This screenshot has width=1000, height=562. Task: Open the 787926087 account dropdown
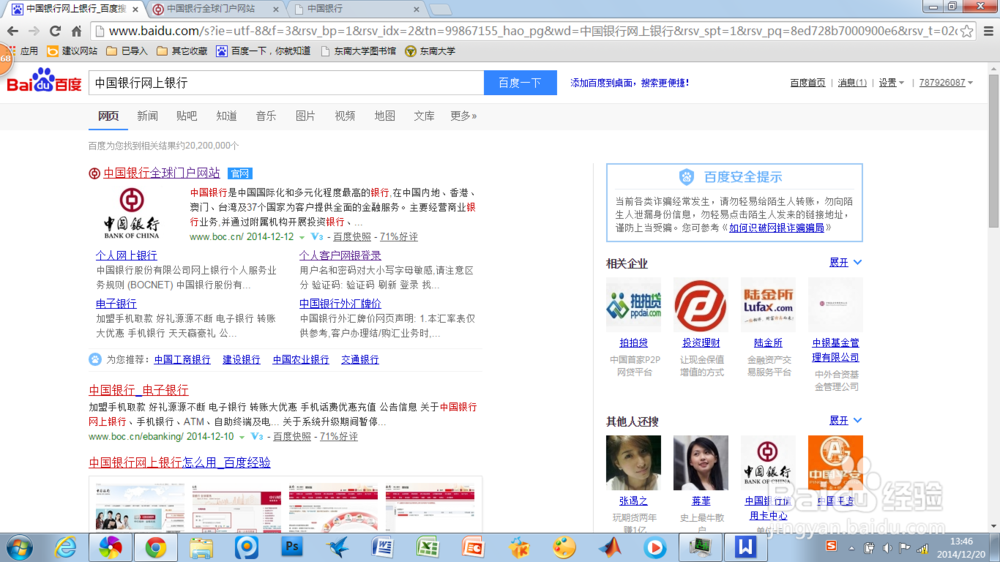point(946,82)
